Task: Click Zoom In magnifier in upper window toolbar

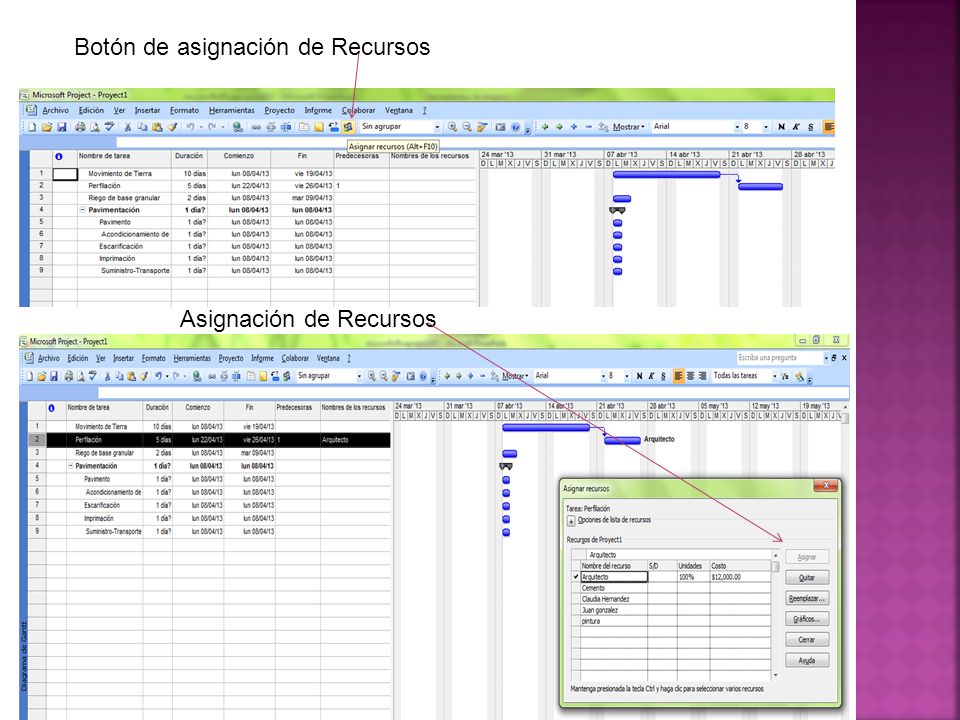Action: [452, 127]
